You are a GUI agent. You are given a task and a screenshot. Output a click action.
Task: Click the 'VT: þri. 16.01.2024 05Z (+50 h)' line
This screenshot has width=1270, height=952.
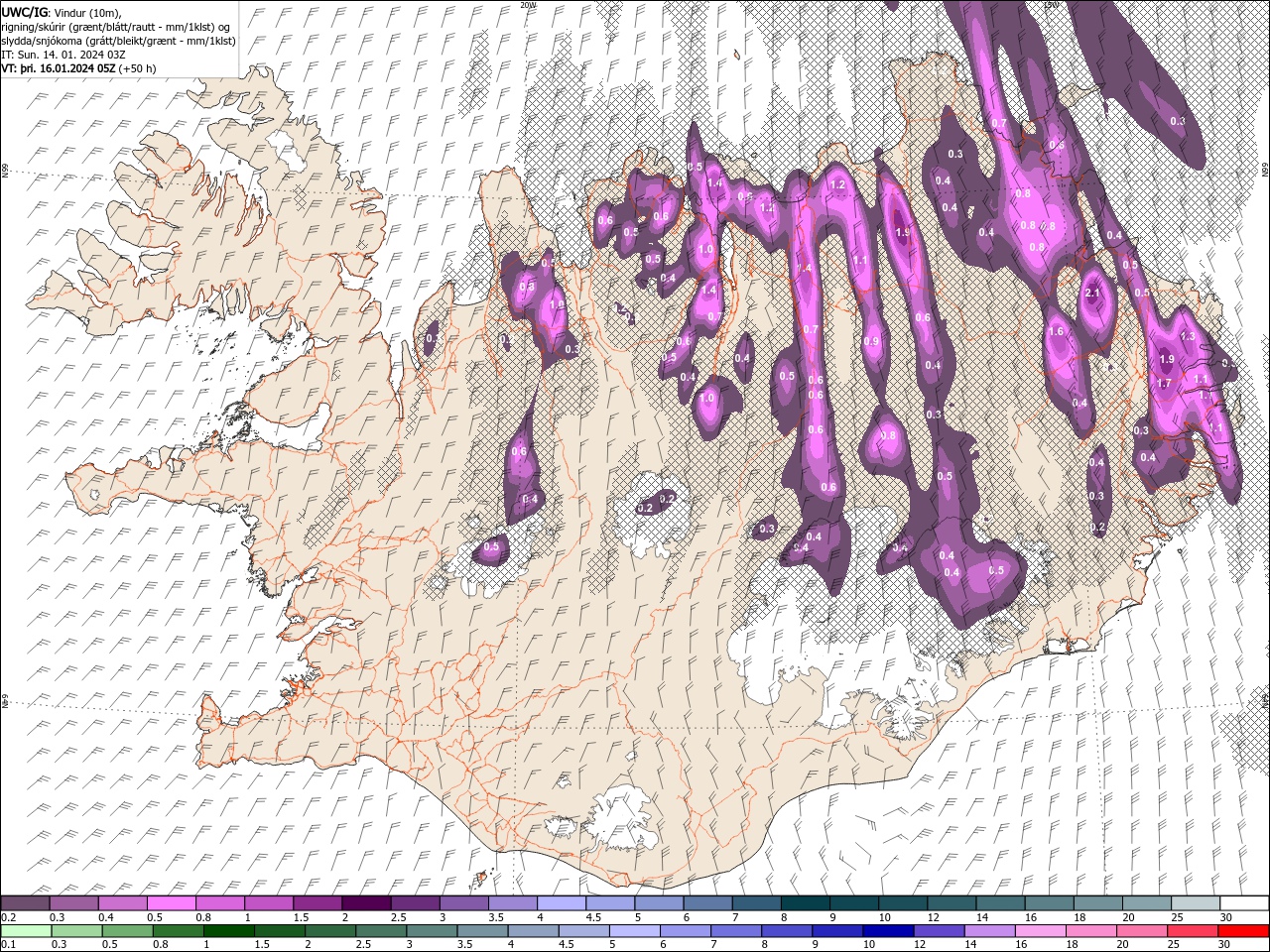point(78,68)
